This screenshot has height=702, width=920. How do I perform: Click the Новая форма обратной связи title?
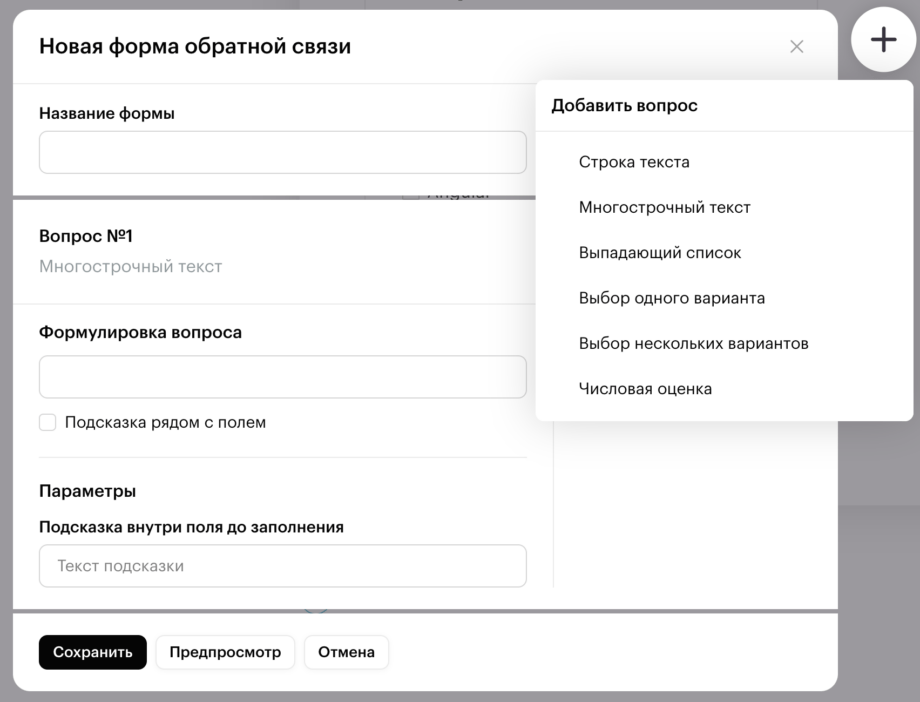click(195, 46)
